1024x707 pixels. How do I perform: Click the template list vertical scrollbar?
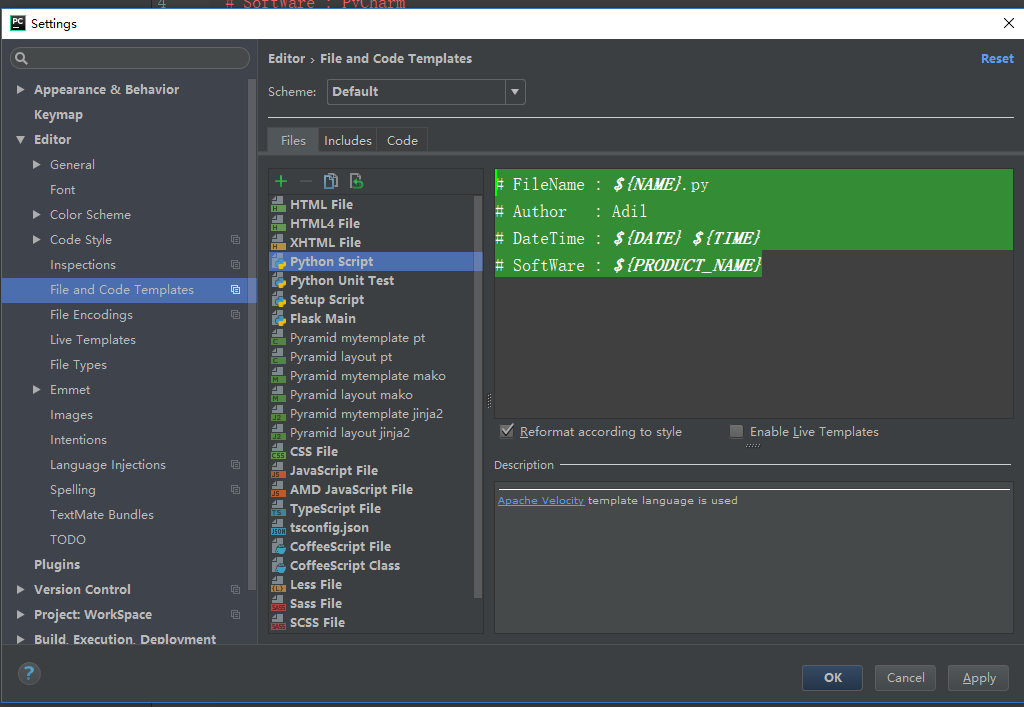(477, 396)
